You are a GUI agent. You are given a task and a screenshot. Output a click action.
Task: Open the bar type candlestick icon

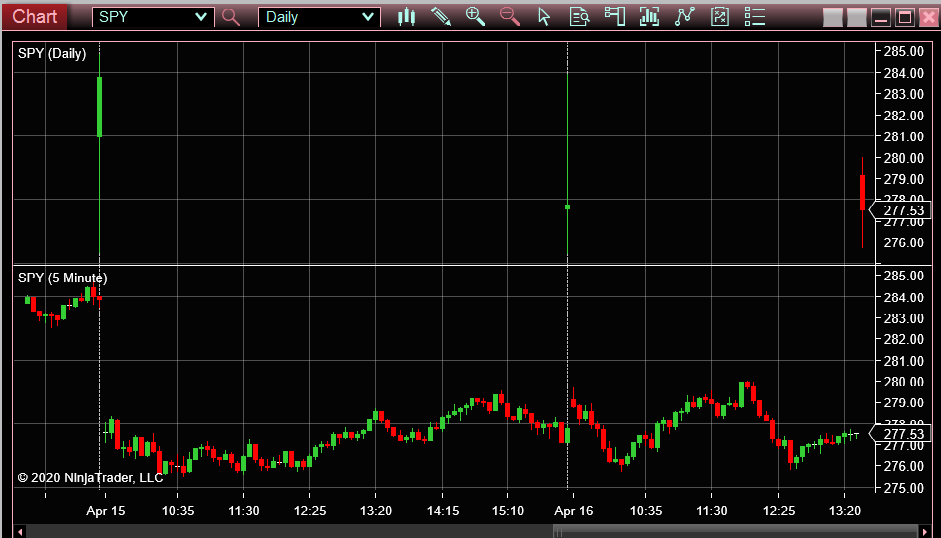[406, 17]
